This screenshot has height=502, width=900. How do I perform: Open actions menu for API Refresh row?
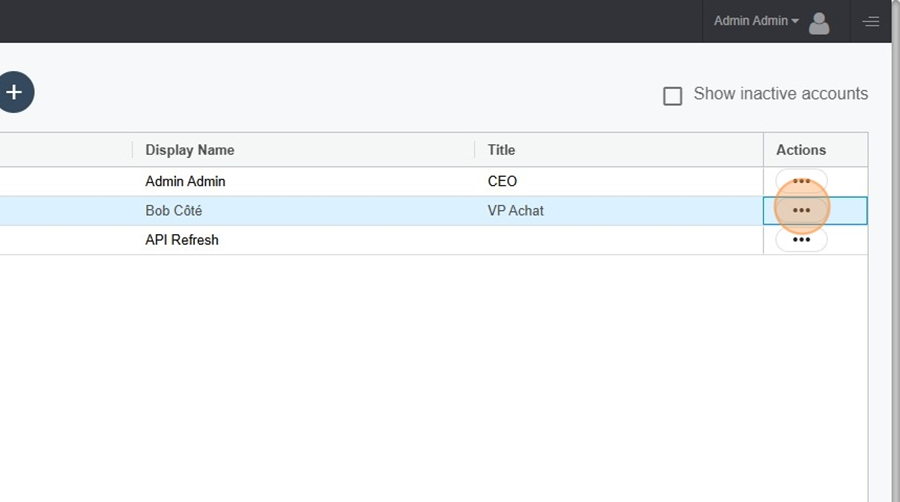(801, 240)
